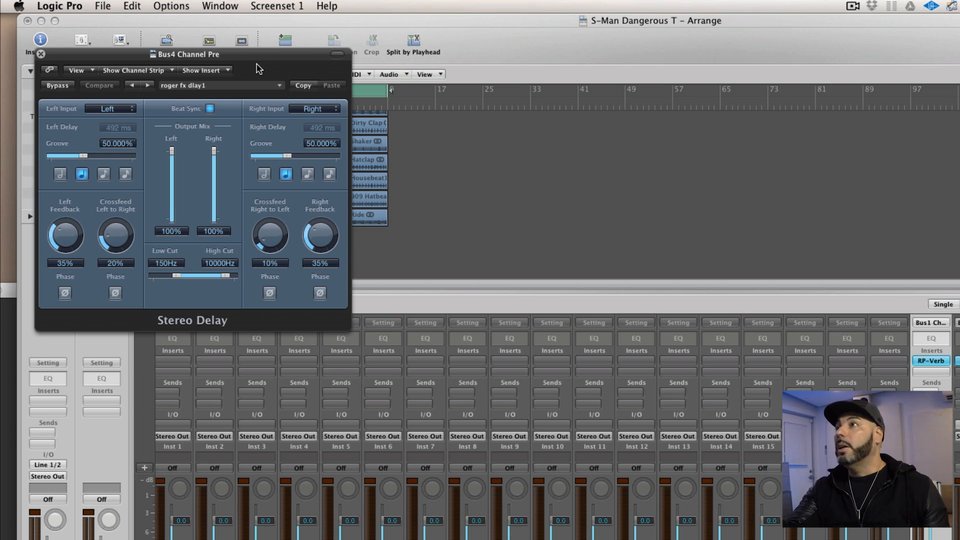Toggle the Bypass button in the plugin header

(x=58, y=86)
